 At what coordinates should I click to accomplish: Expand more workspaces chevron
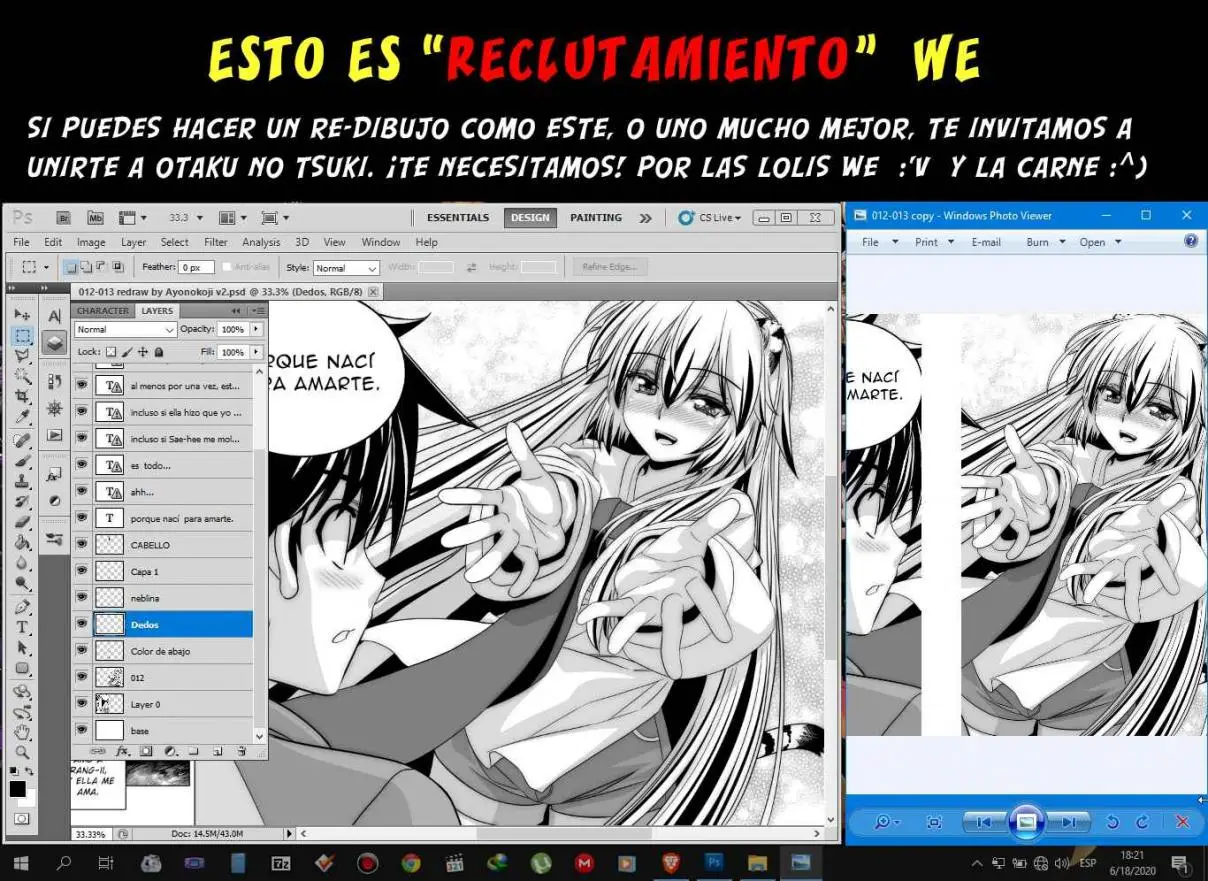[645, 217]
